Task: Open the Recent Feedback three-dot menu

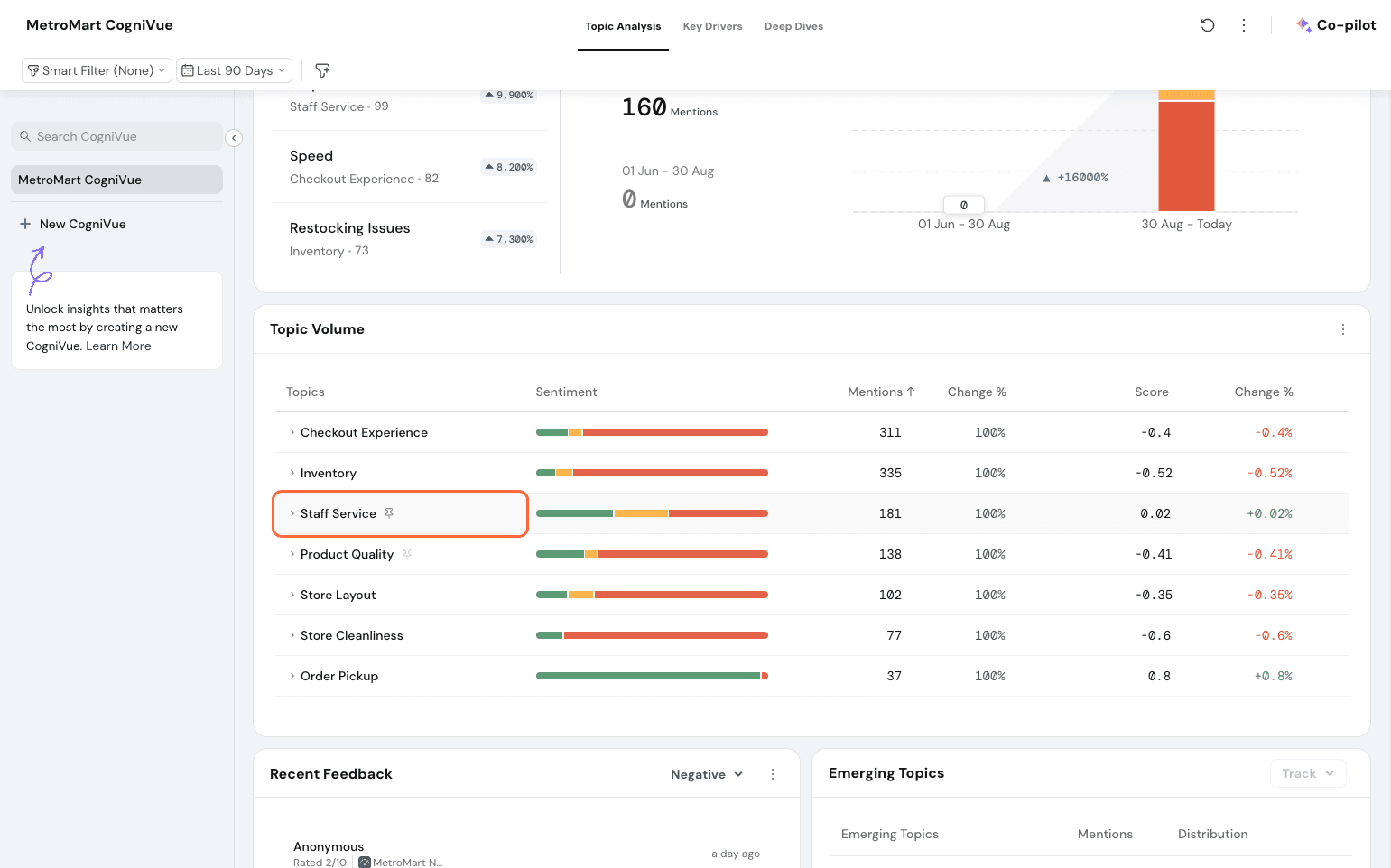Action: (x=772, y=774)
